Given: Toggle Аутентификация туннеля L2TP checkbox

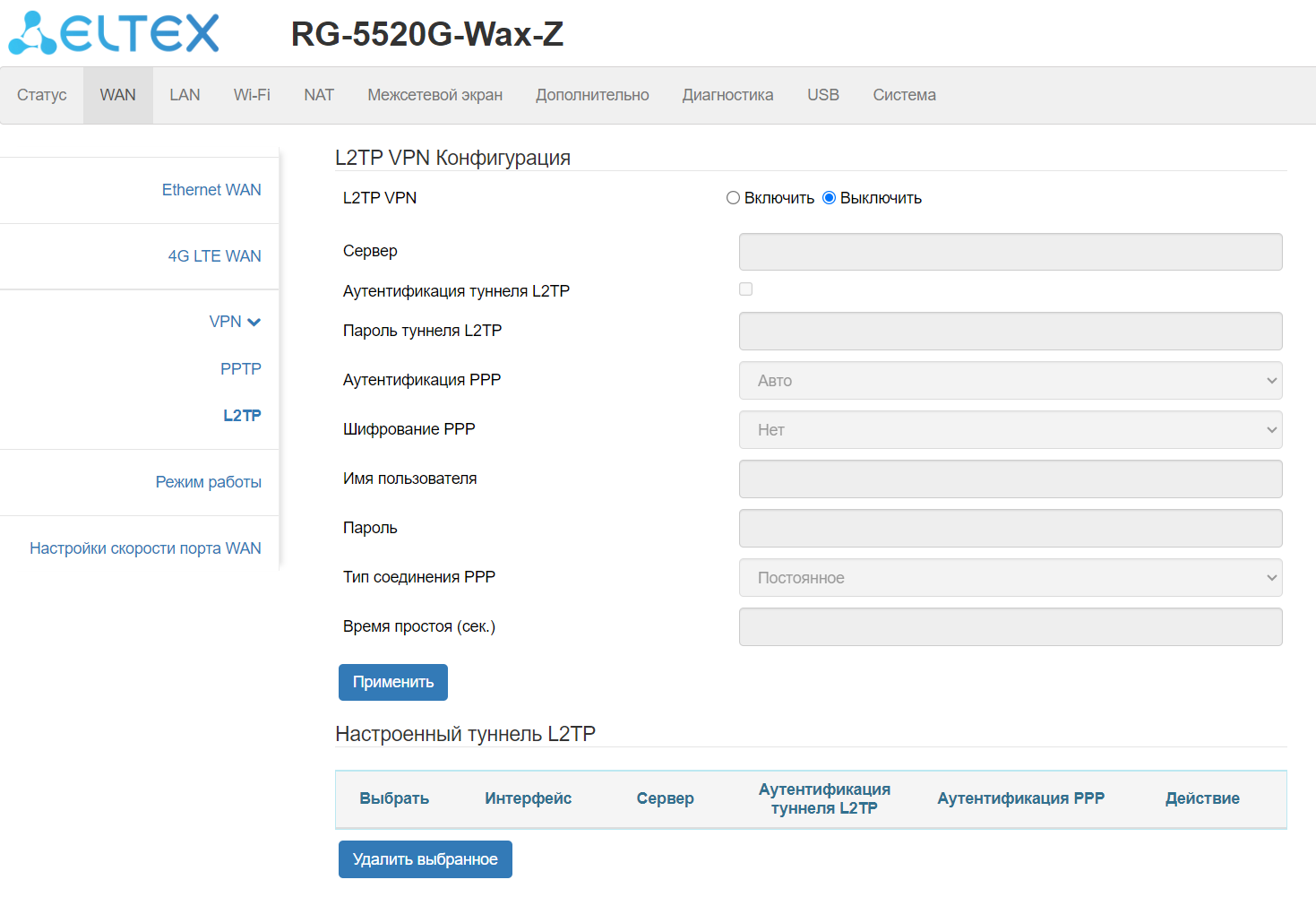Looking at the screenshot, I should [x=745, y=289].
